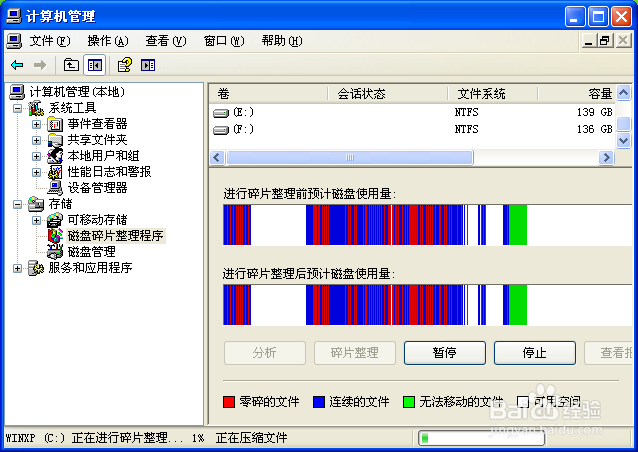Click the horizontal scrollbar thumb
The height and width of the screenshot is (452, 638).
(x=350, y=157)
